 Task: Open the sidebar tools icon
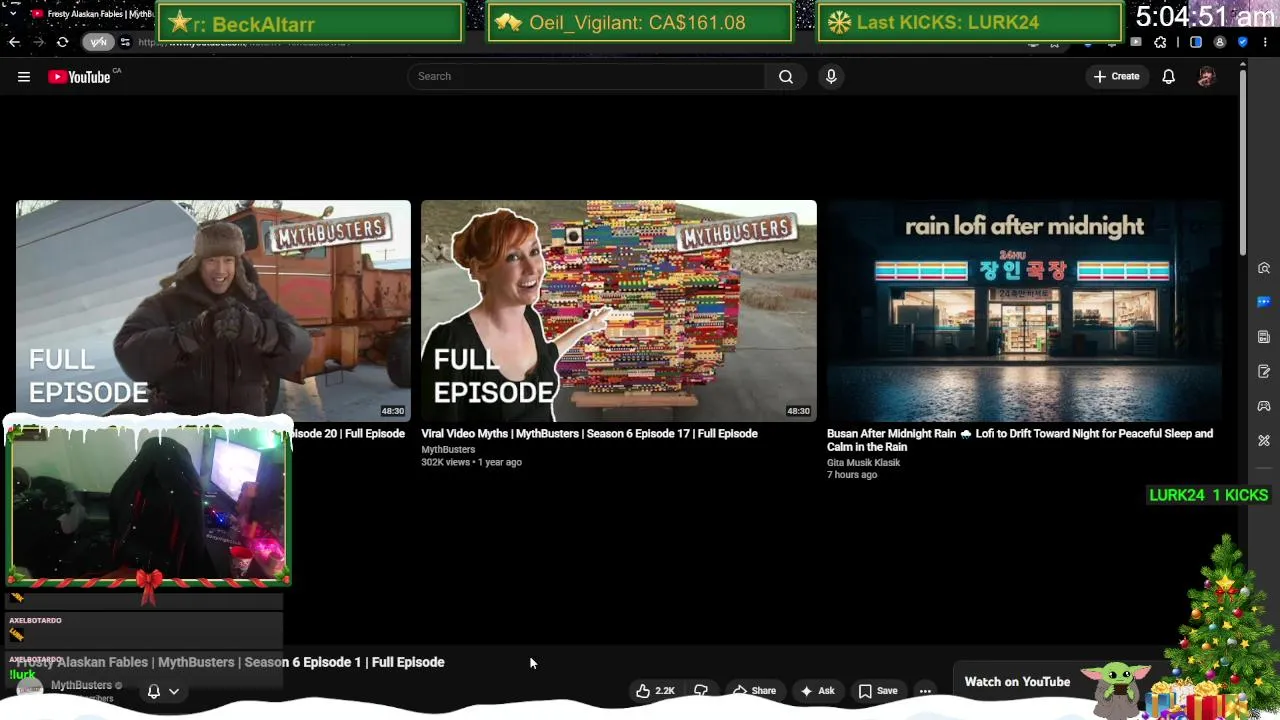1264,440
